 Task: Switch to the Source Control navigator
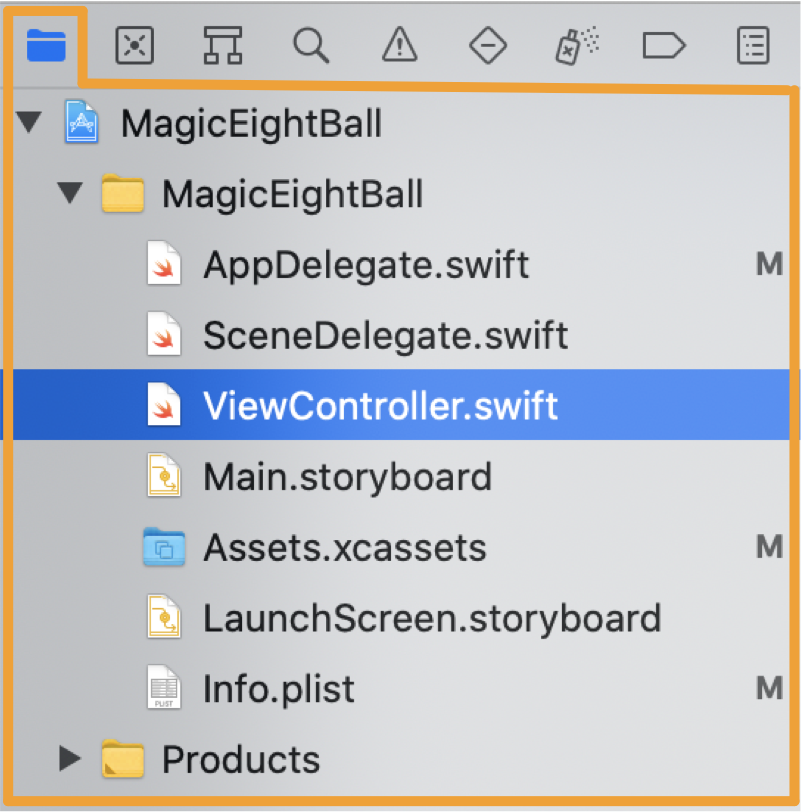tap(134, 45)
